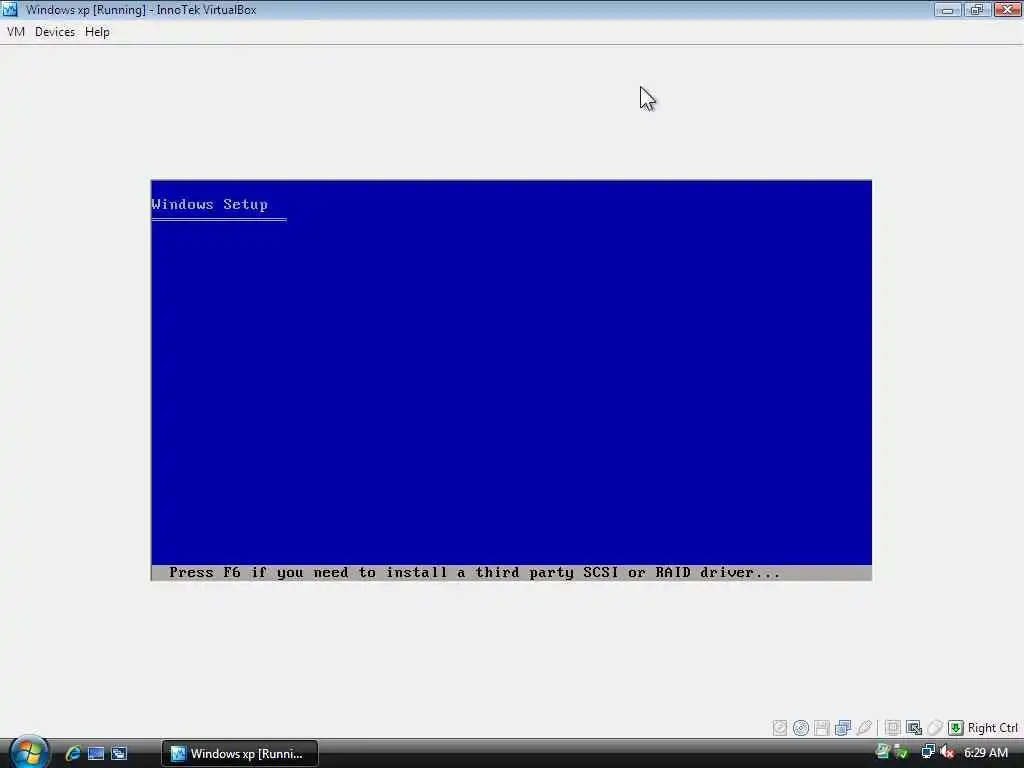This screenshot has width=1024, height=768.
Task: Click the network connection tray icon
Action: coord(928,752)
